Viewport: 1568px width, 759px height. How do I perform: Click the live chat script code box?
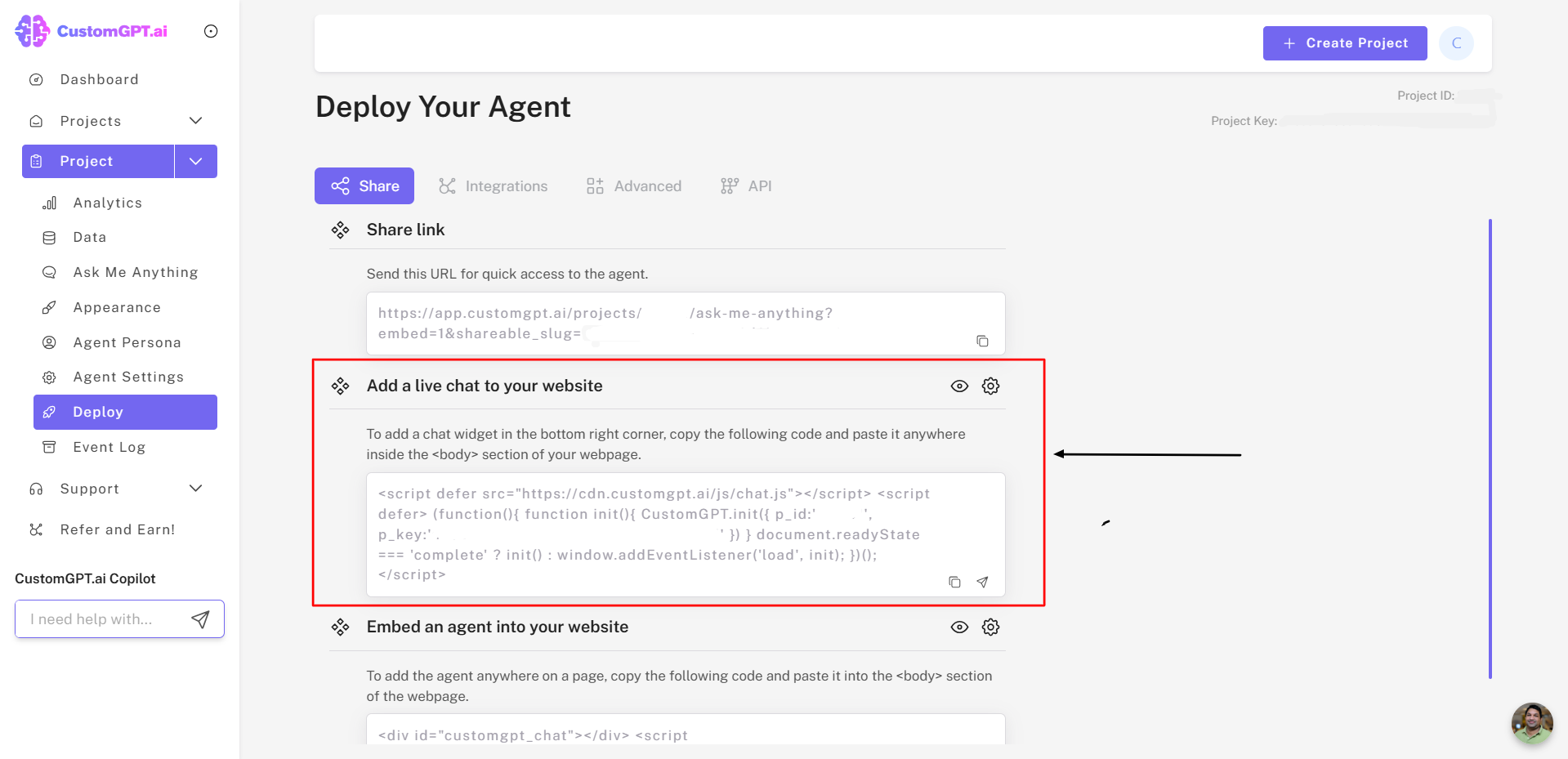pos(686,534)
